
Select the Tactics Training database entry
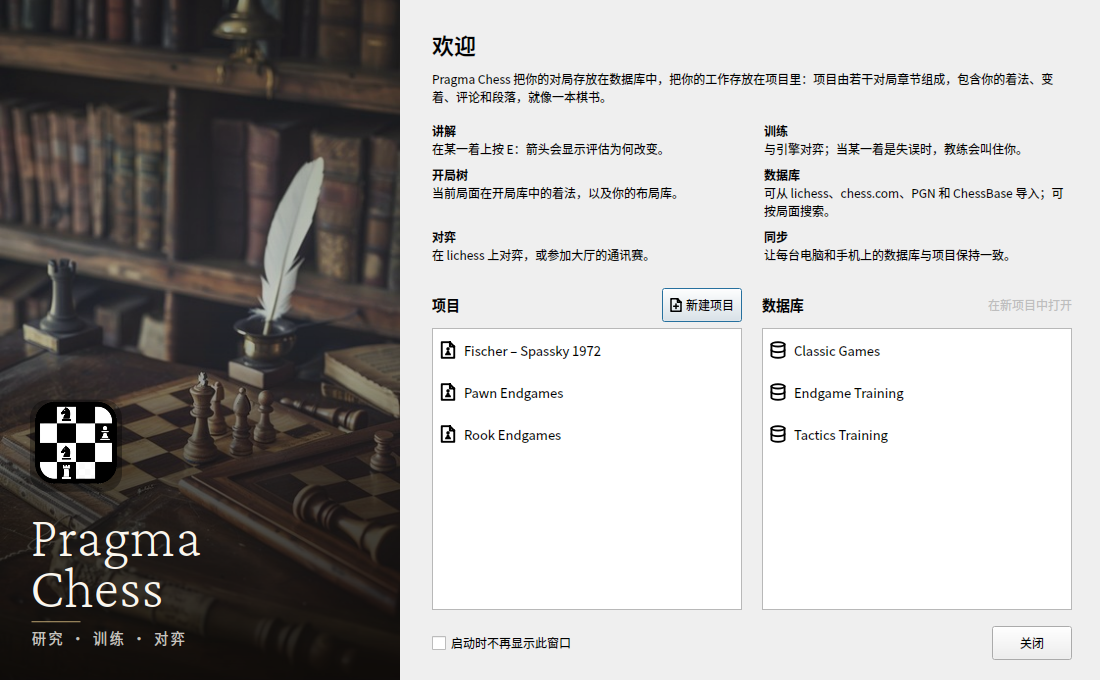click(x=916, y=435)
